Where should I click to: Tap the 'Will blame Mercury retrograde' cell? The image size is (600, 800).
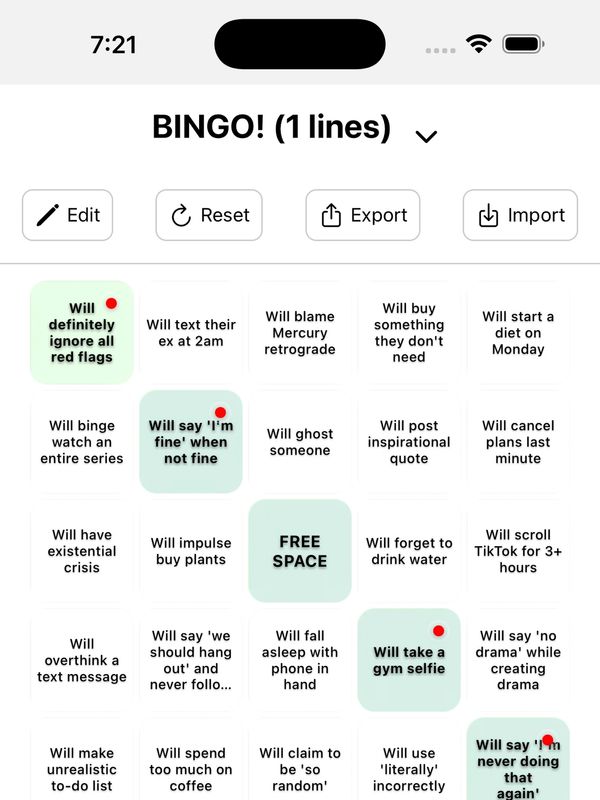[300, 332]
